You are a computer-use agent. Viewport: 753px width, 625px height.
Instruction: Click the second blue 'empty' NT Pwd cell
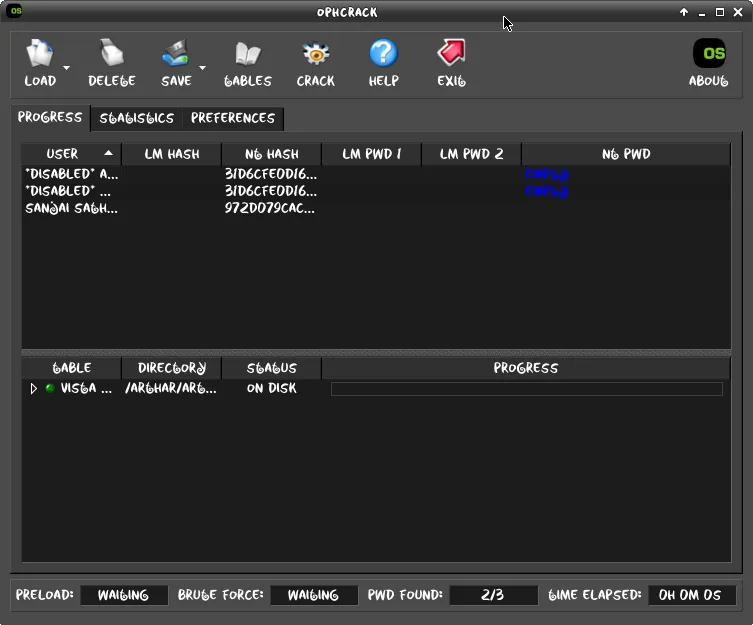pyautogui.click(x=547, y=191)
